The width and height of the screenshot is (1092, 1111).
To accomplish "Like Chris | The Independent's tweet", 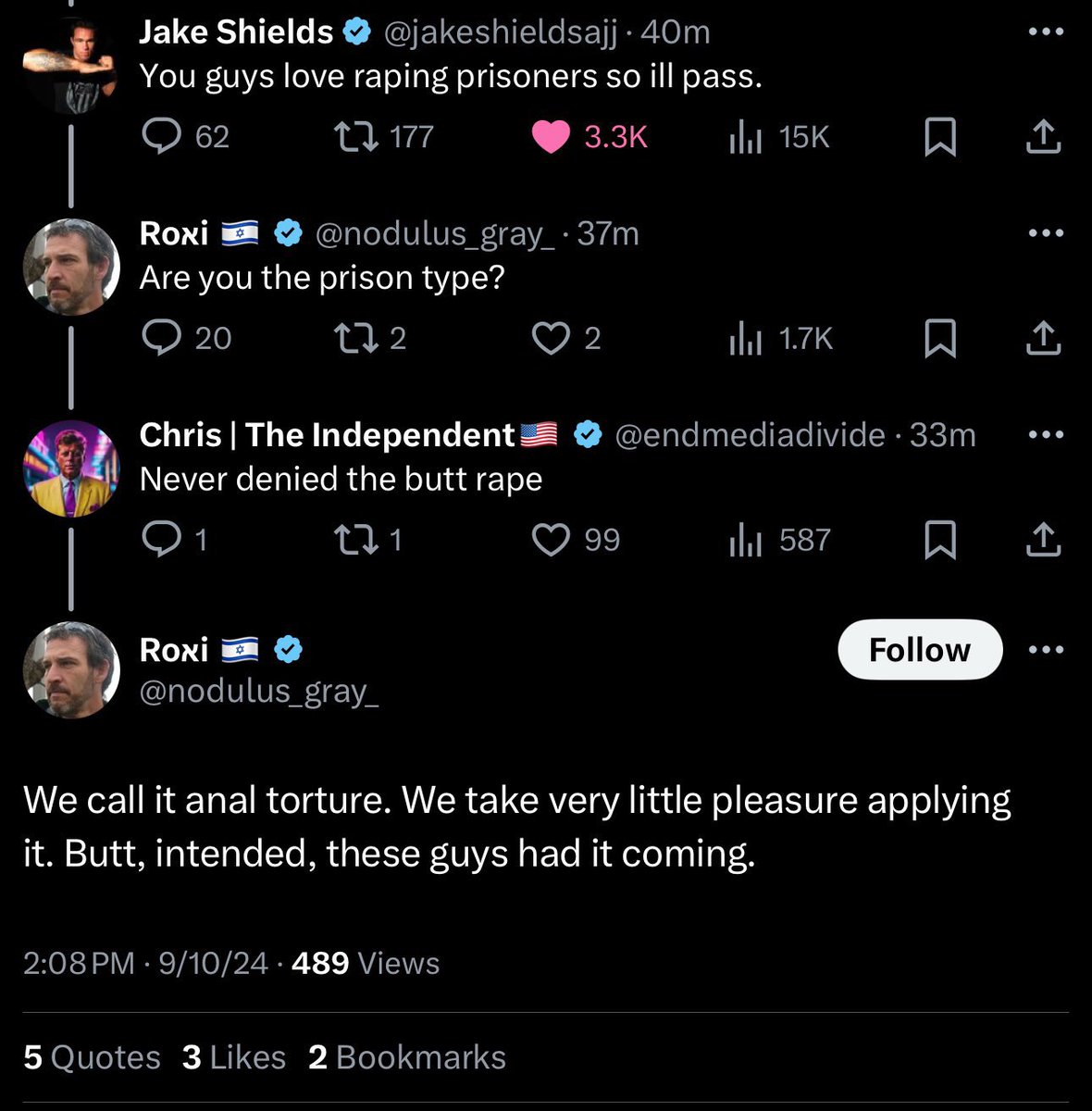I will pos(551,540).
